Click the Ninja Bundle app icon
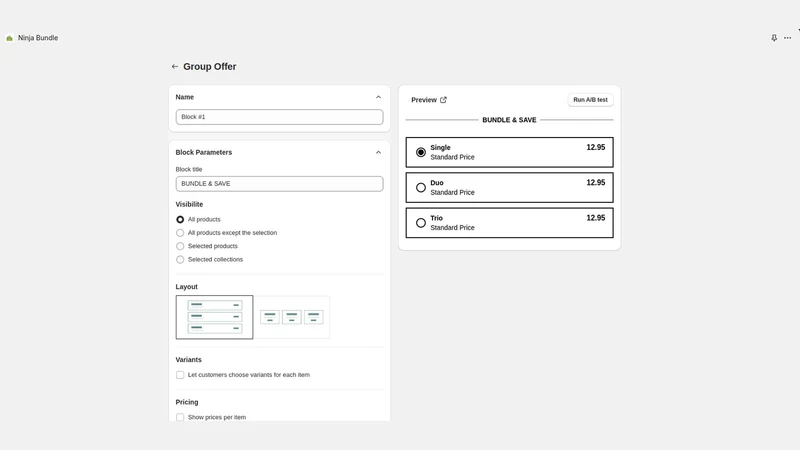The width and height of the screenshot is (800, 450). tap(9, 38)
